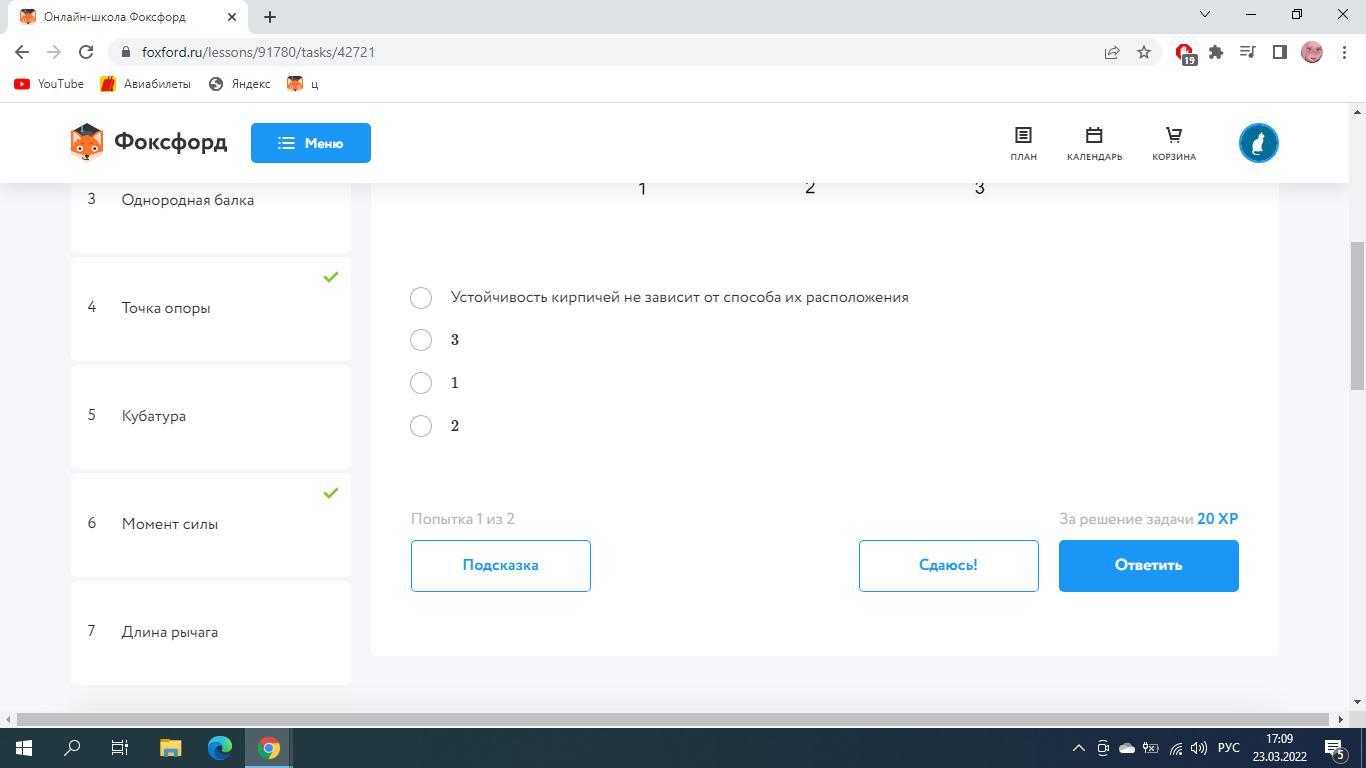Open the ad blocker extension icon

pos(1185,53)
